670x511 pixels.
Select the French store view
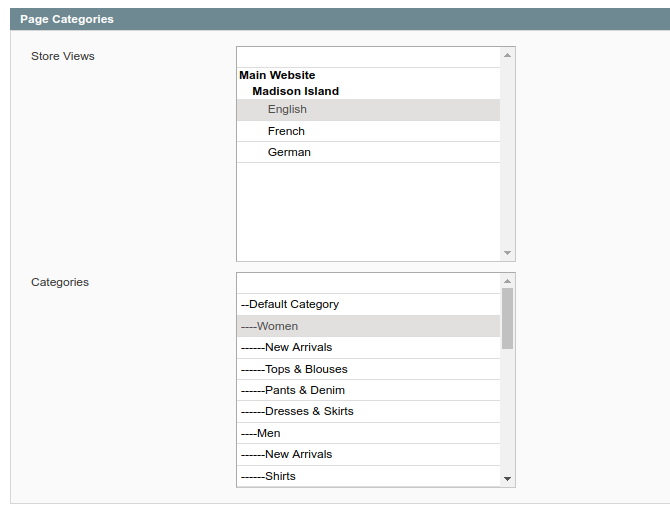(x=286, y=131)
